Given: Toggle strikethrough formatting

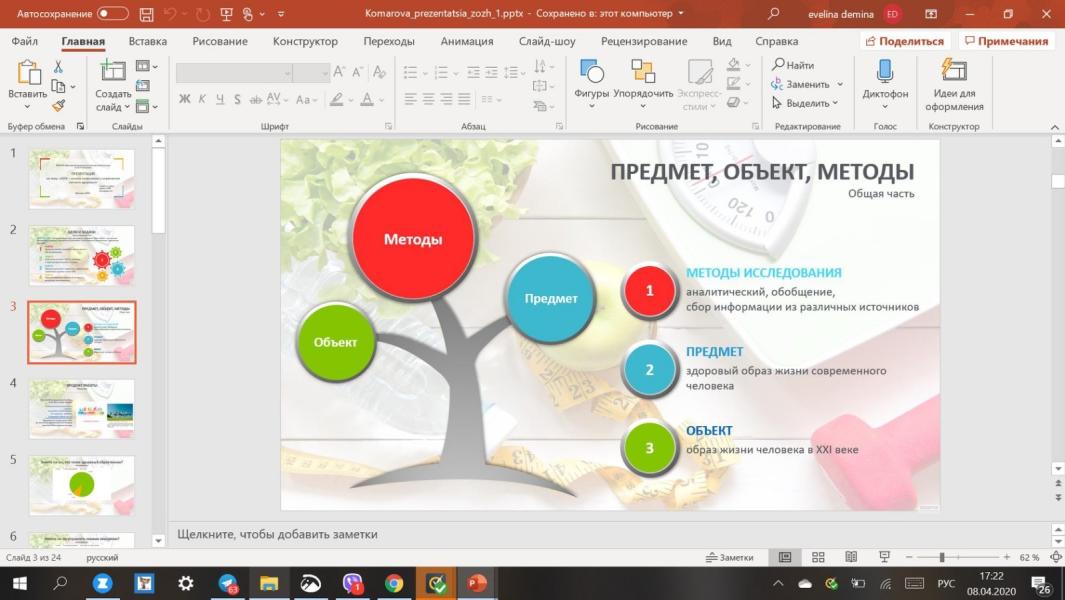Looking at the screenshot, I should [x=255, y=99].
